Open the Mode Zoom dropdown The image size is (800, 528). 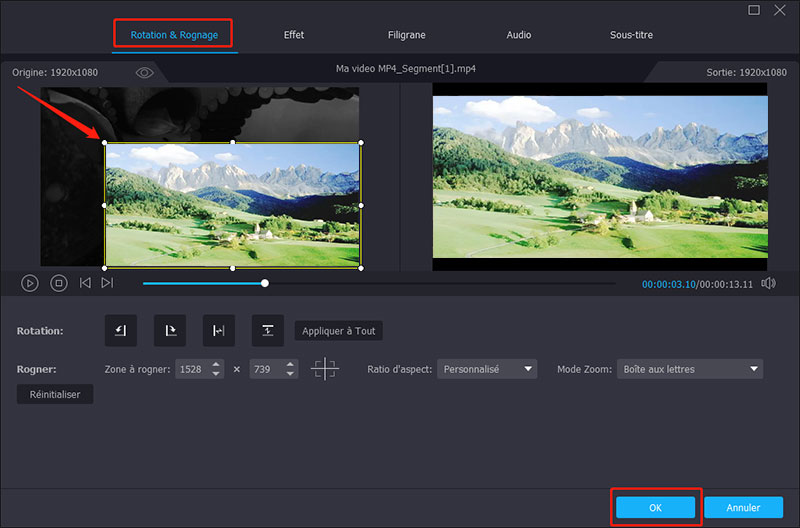[689, 369]
